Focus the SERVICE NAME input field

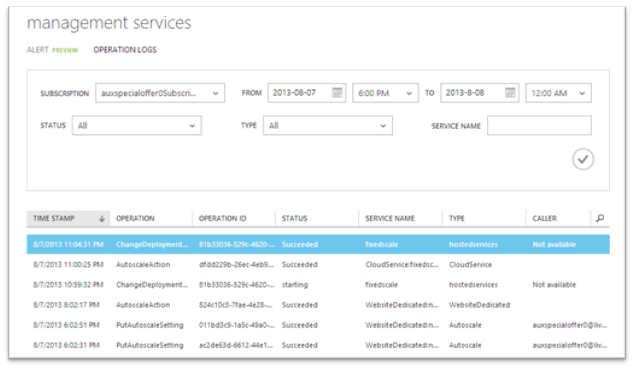(x=539, y=125)
